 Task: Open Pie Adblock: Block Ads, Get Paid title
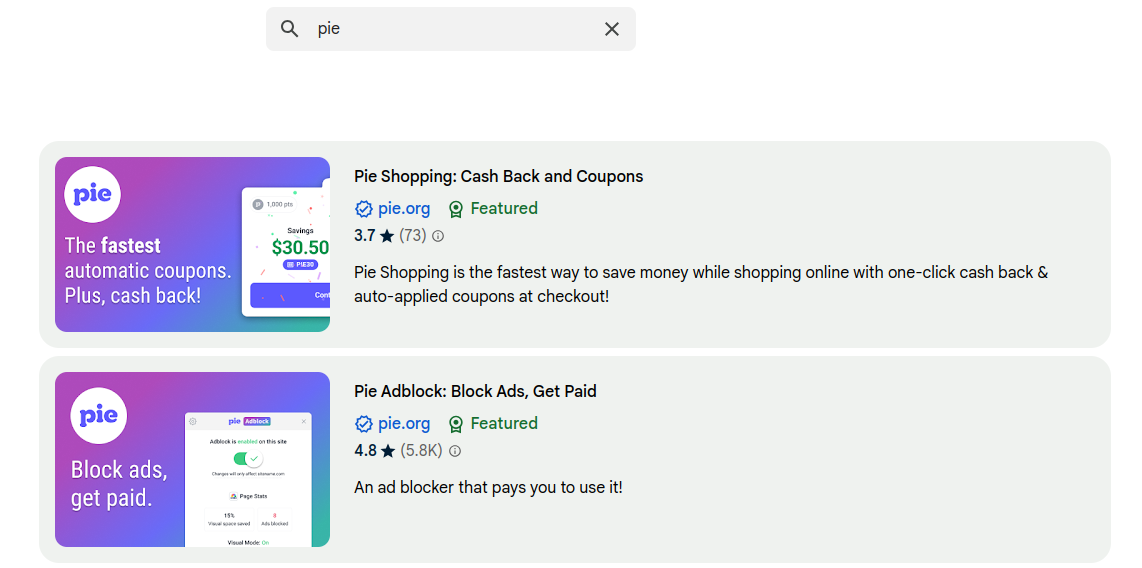coord(475,391)
